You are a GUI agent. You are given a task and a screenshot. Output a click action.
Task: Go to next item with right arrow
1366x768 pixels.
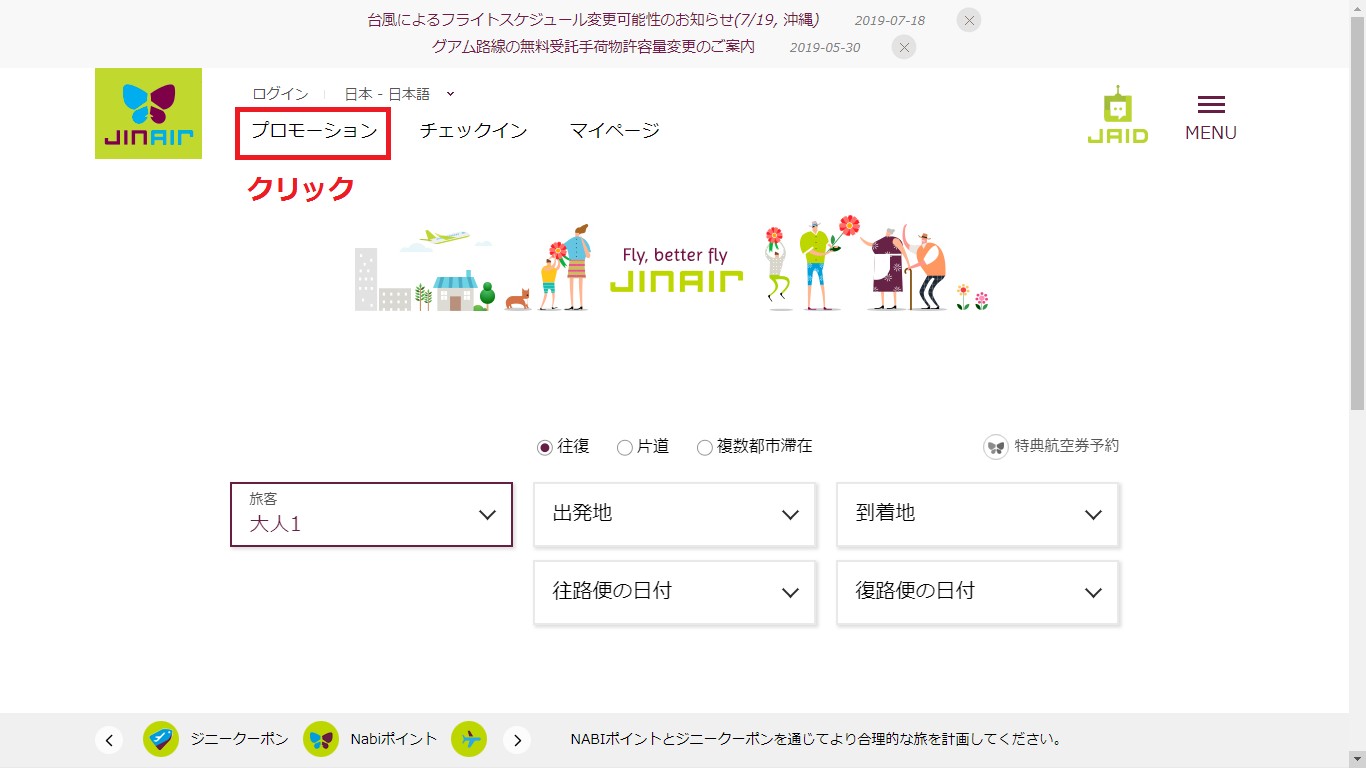click(516, 740)
